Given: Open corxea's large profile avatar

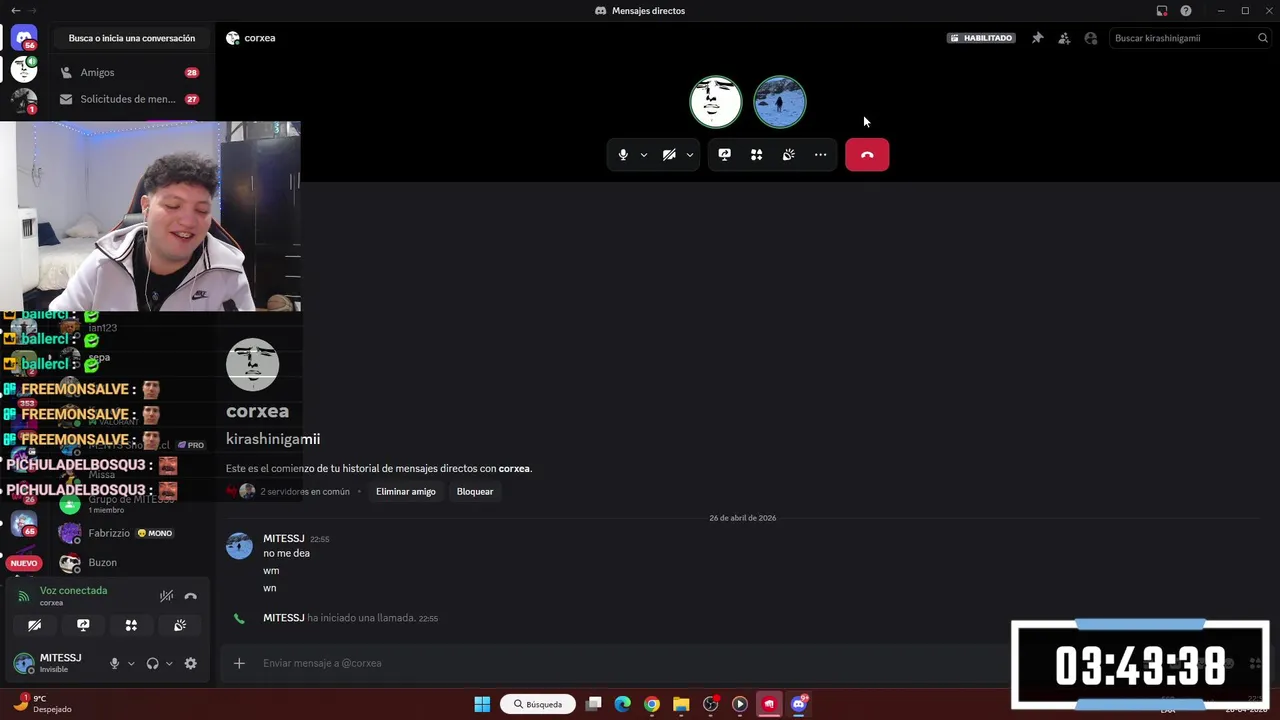Looking at the screenshot, I should coord(252,365).
